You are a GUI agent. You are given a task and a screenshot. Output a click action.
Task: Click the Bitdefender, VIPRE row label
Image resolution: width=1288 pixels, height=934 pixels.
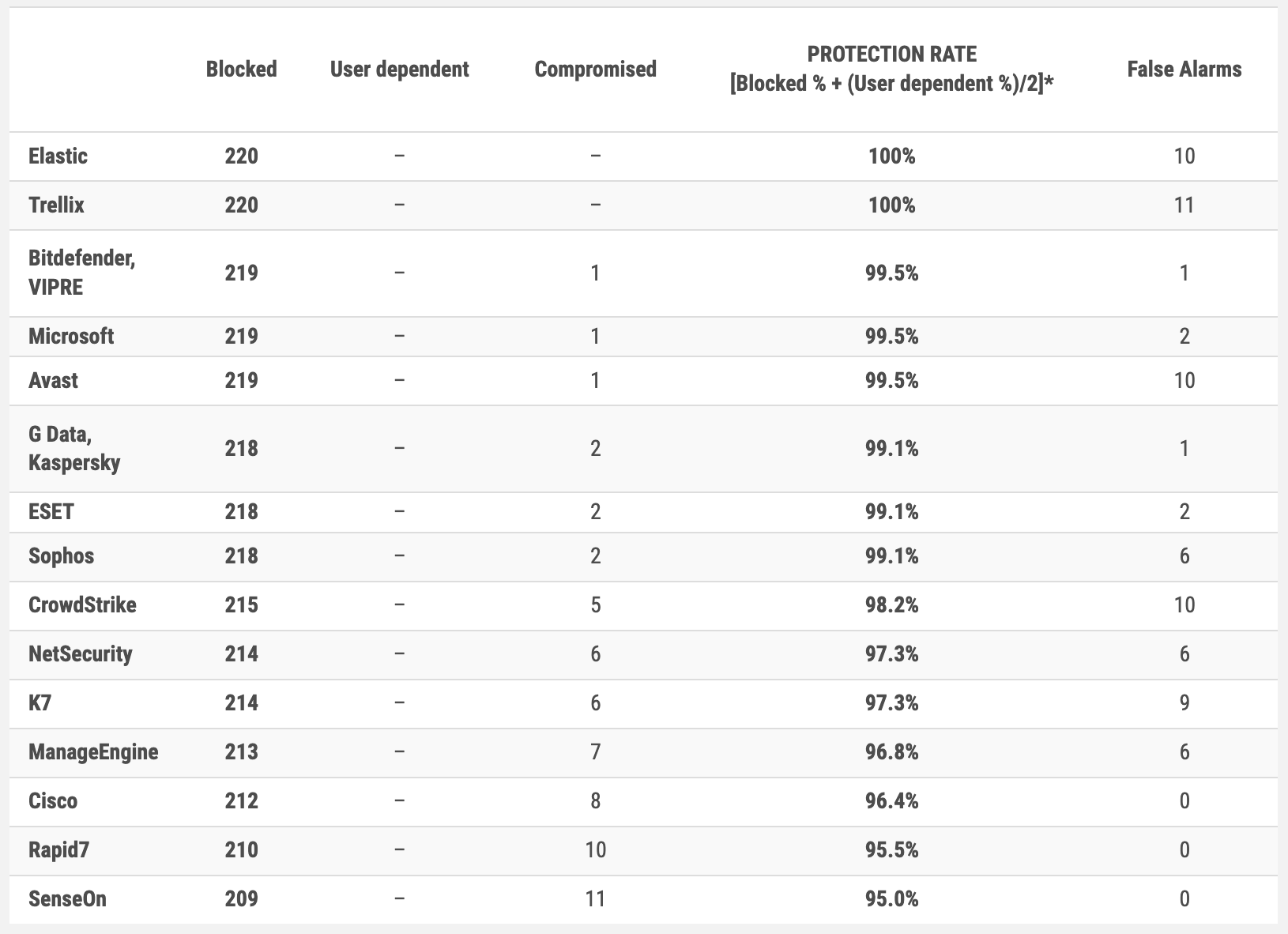coord(81,273)
